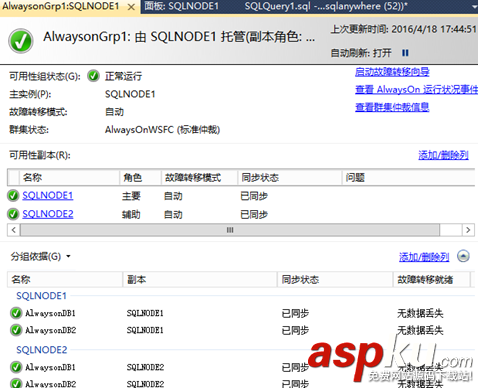Image resolution: width=478 pixels, height=388 pixels.
Task: Click 添加/删除列 link beside the group-by section
Action: [x=424, y=257]
